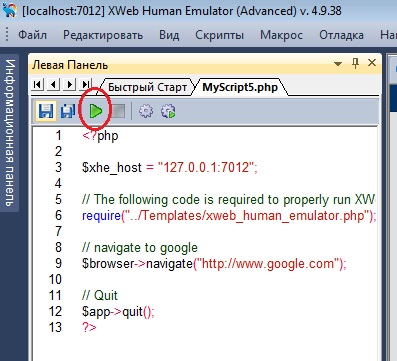This screenshot has height=361, width=397.
Task: Click the closing ?> tag
Action: click(89, 327)
